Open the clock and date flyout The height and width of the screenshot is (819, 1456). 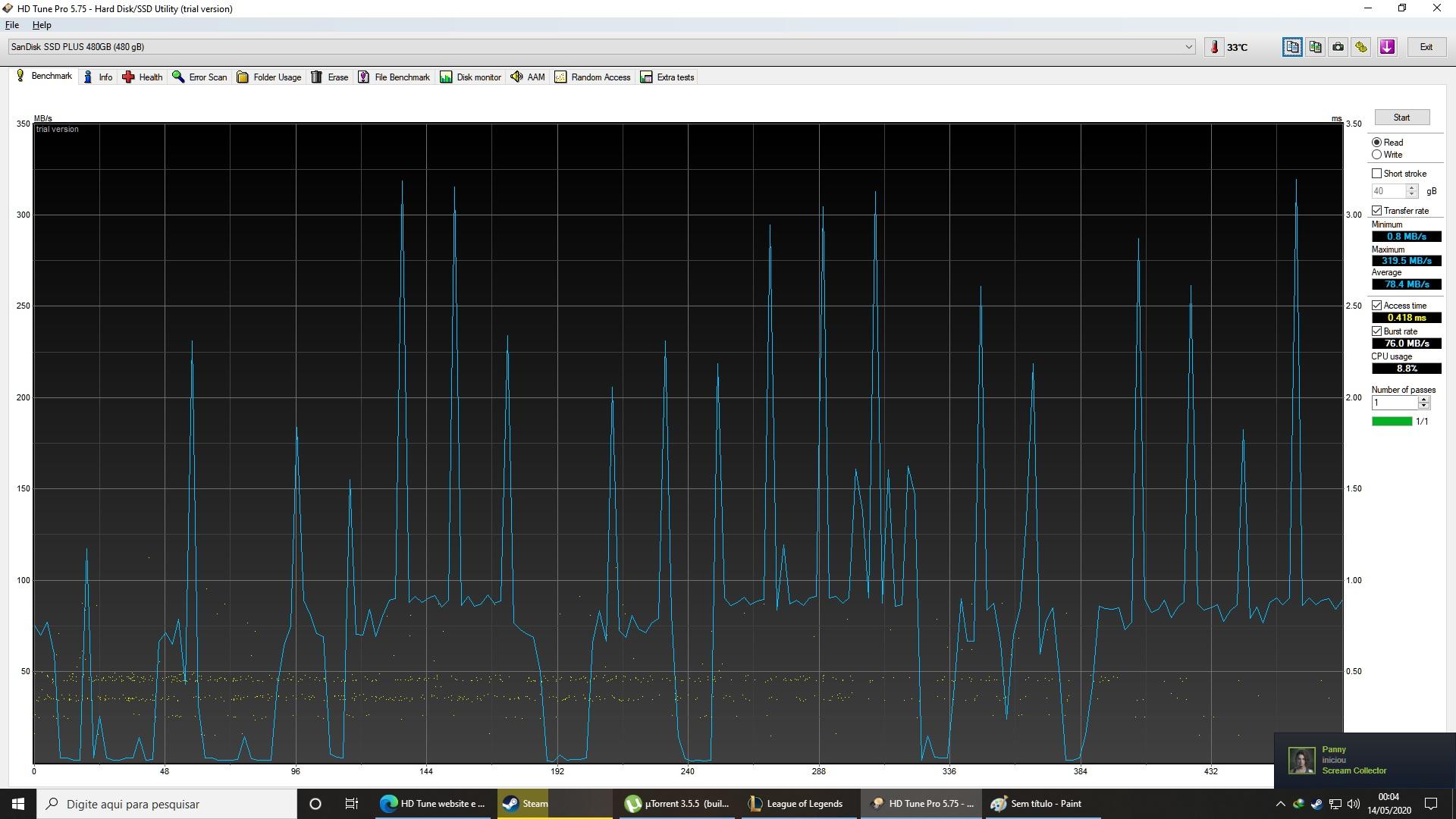(x=1388, y=804)
